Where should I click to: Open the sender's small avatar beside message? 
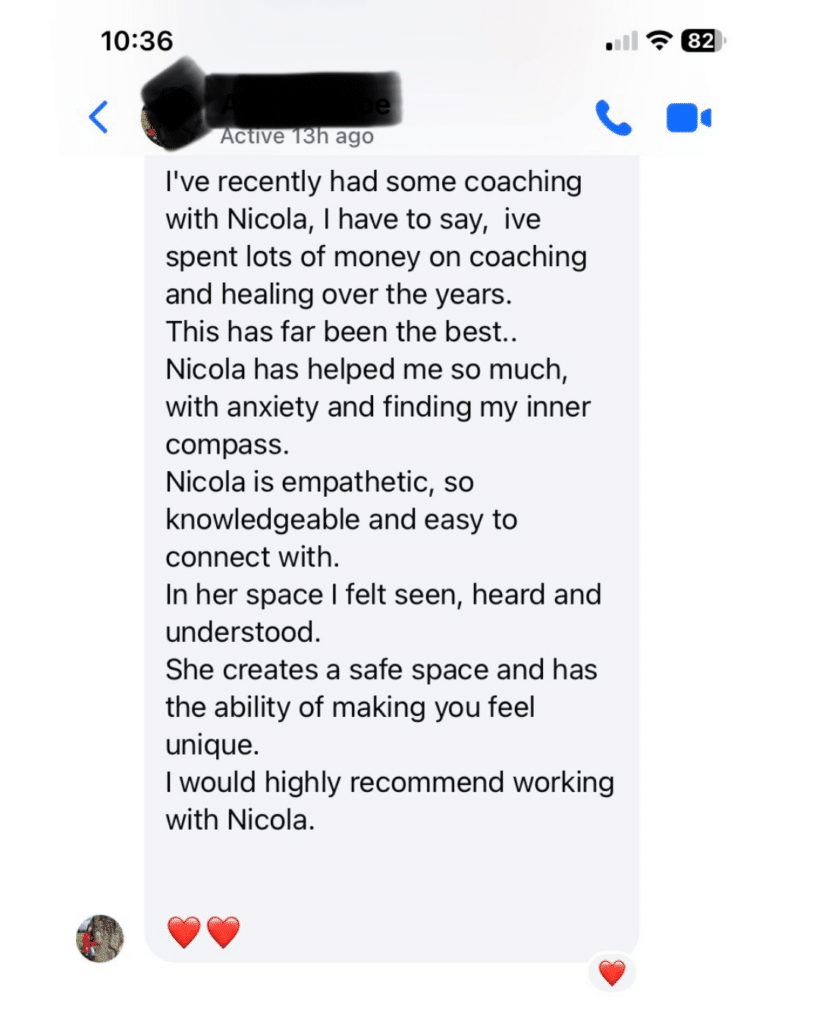pyautogui.click(x=100, y=938)
